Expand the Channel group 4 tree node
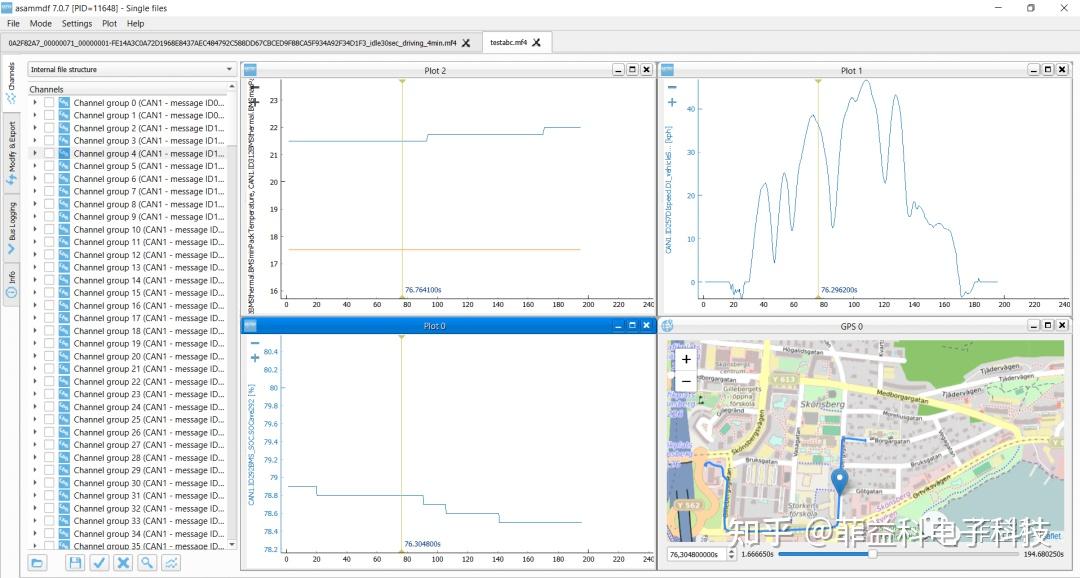 tap(35, 154)
